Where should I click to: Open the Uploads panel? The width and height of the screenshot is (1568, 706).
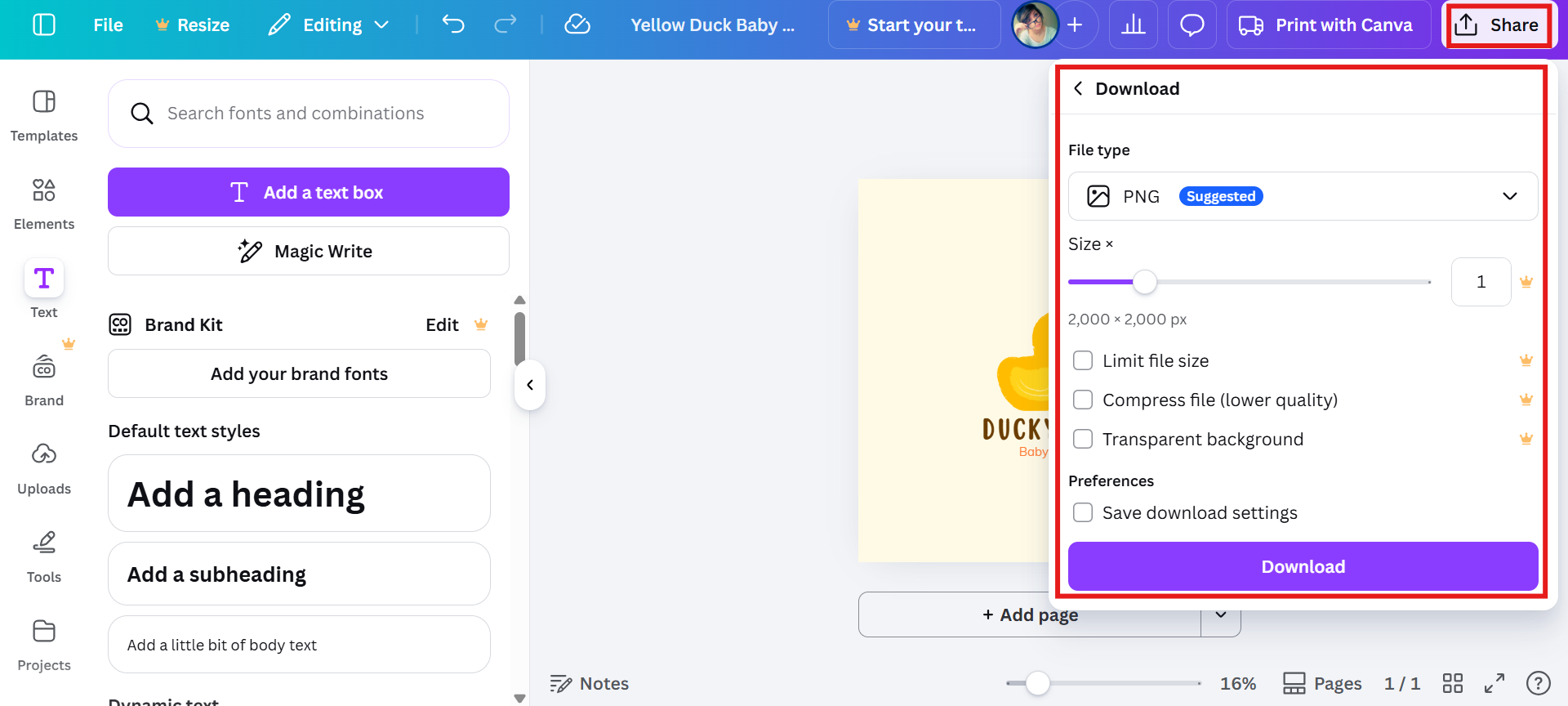pos(44,468)
